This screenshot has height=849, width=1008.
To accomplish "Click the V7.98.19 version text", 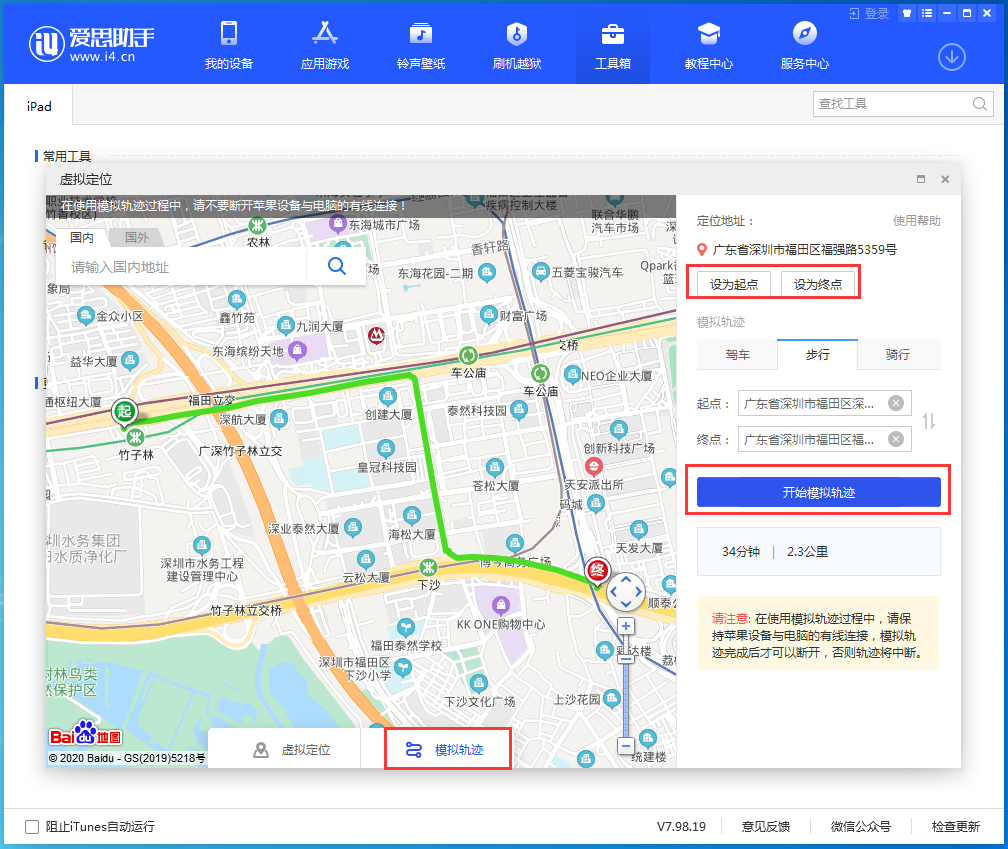I will pos(681,827).
